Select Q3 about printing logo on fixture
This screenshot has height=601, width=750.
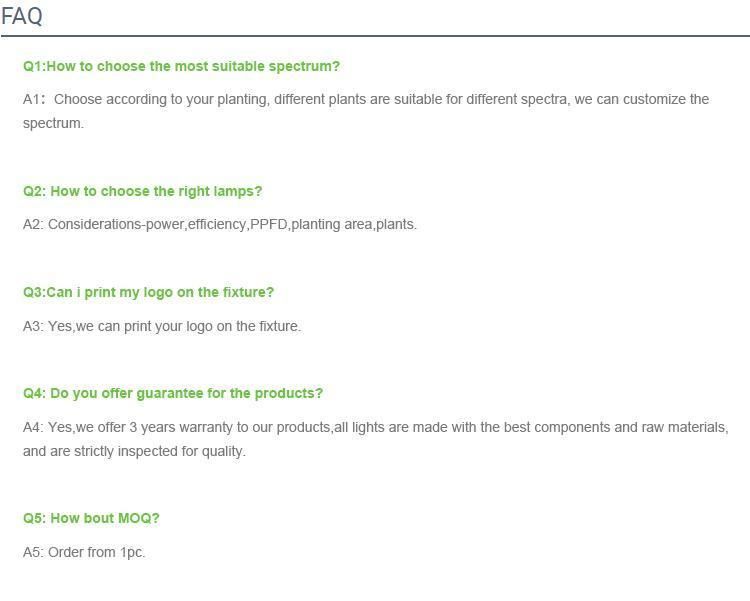pyautogui.click(x=148, y=292)
